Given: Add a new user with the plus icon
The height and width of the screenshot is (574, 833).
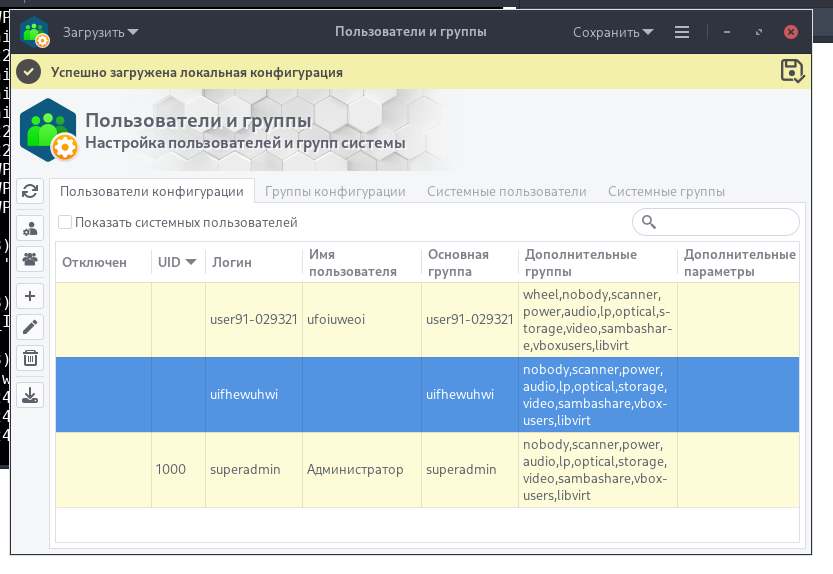Looking at the screenshot, I should pos(31,296).
